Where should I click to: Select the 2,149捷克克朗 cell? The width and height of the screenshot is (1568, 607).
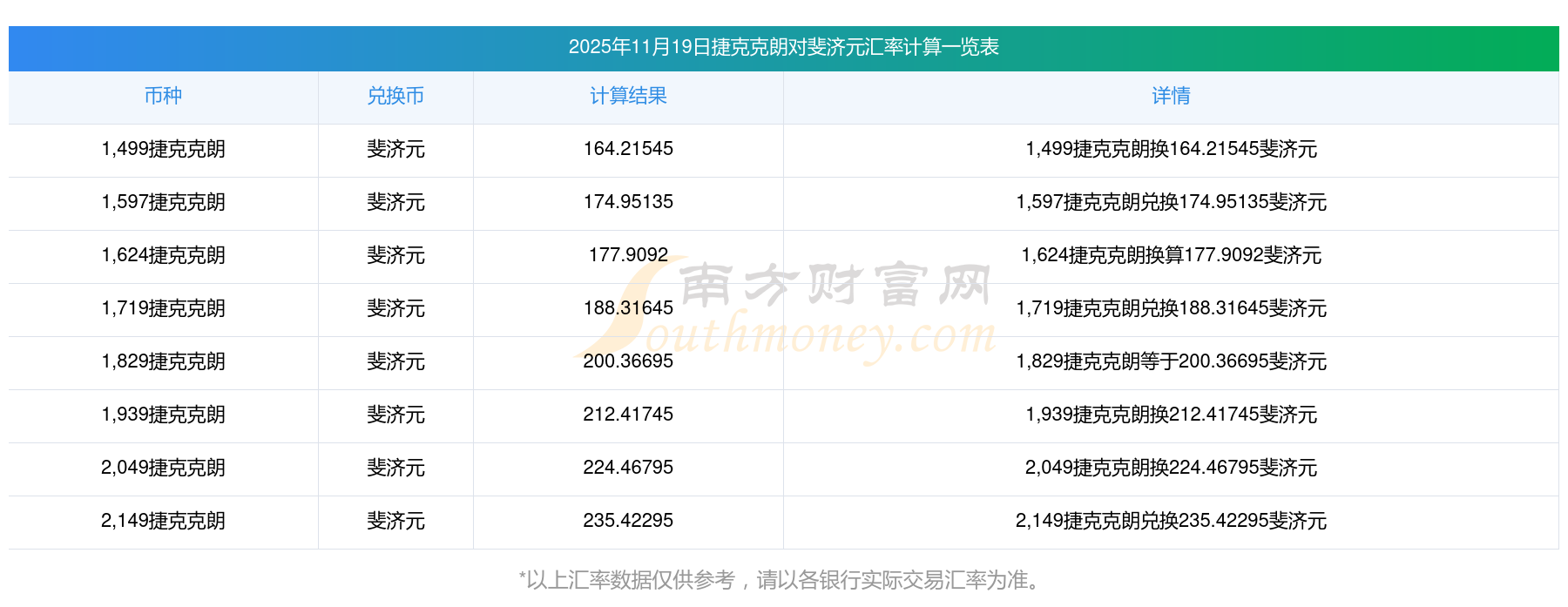pos(163,521)
